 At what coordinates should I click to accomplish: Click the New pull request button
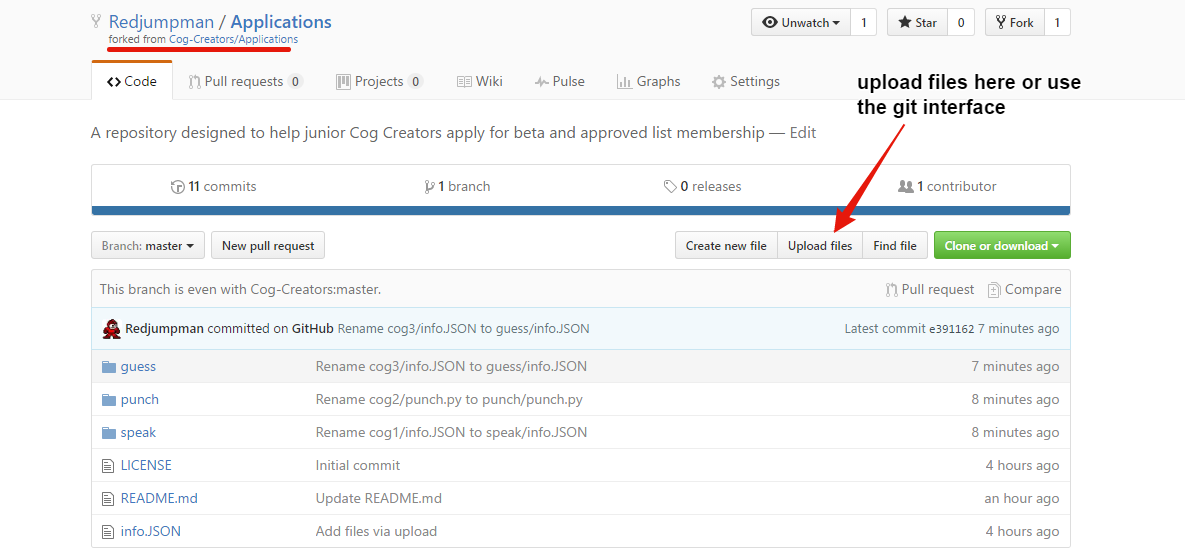point(268,246)
